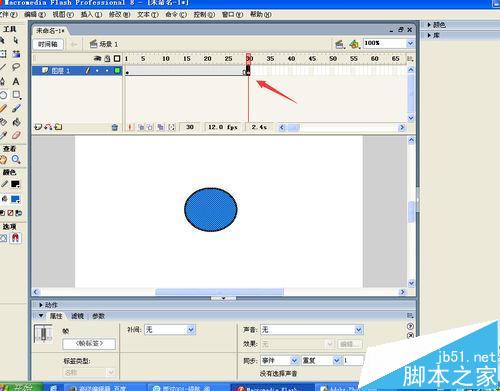Toggle Show All Layers as Outlines square

[117, 59]
